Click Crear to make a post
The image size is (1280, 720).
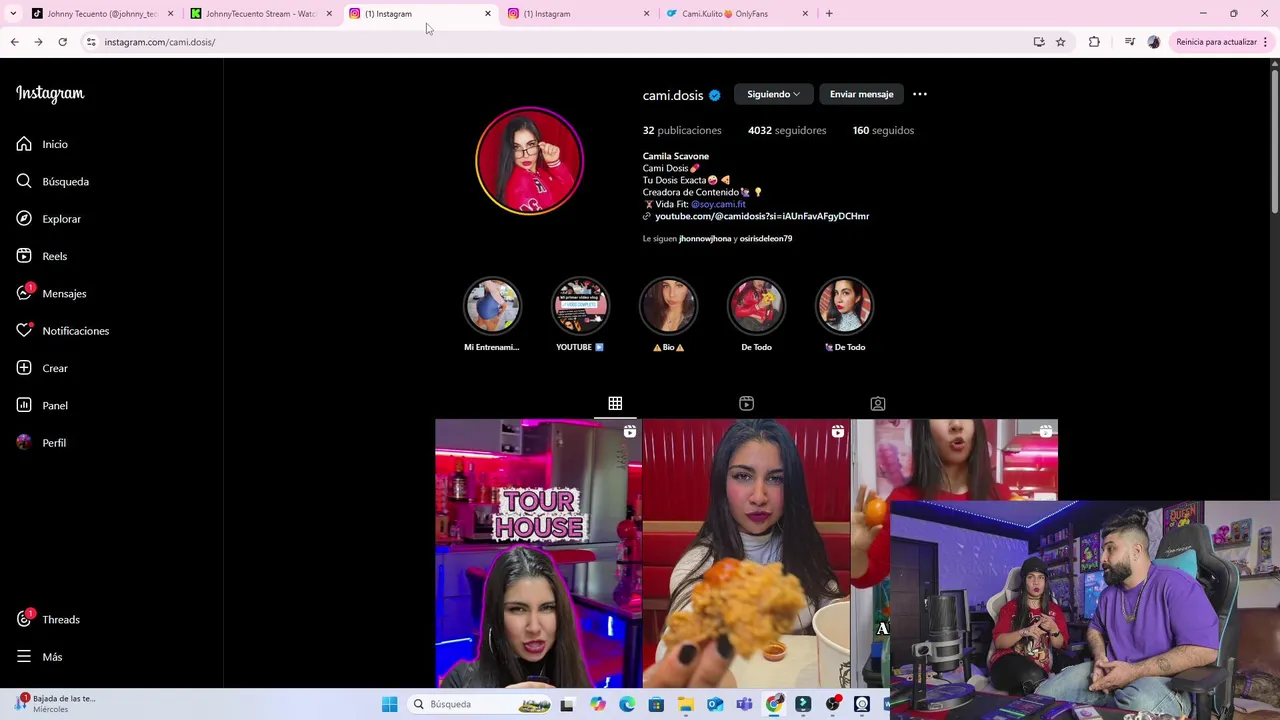pos(42,368)
